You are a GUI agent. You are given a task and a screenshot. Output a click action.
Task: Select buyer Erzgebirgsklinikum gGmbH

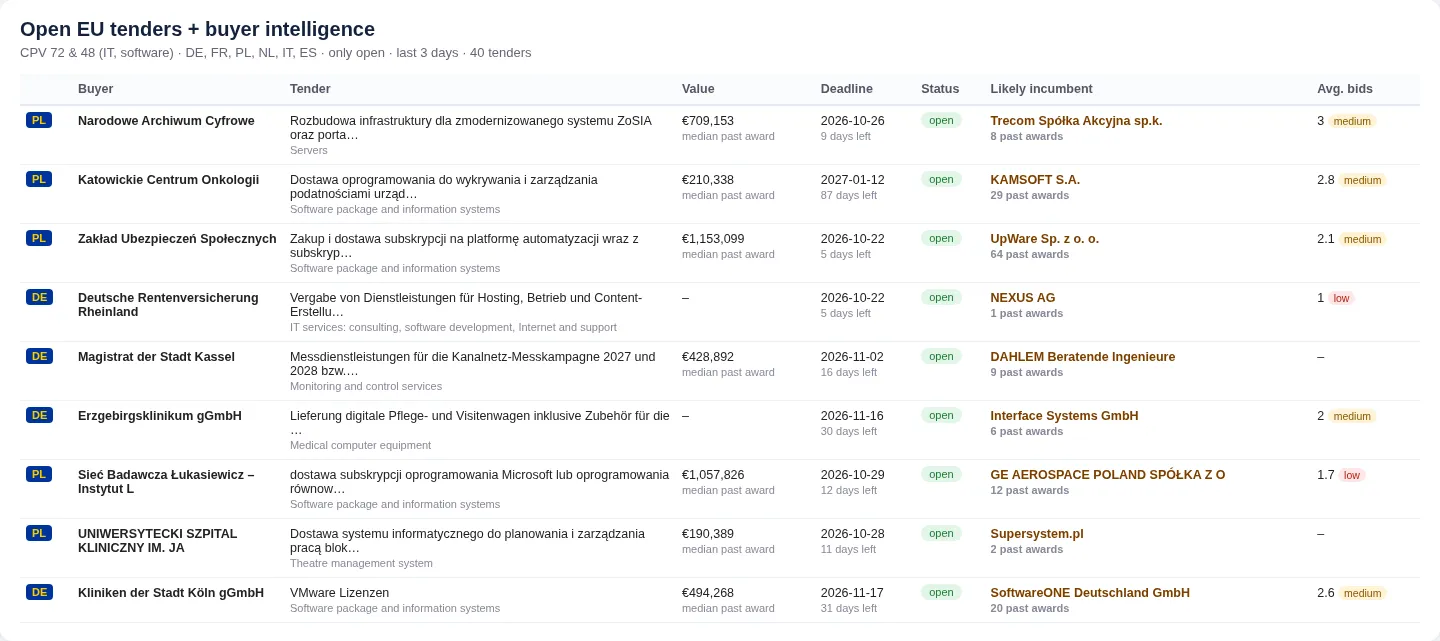click(x=160, y=416)
